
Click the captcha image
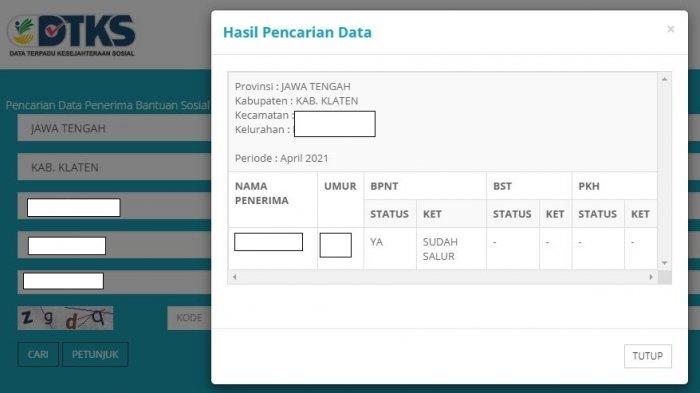click(65, 318)
